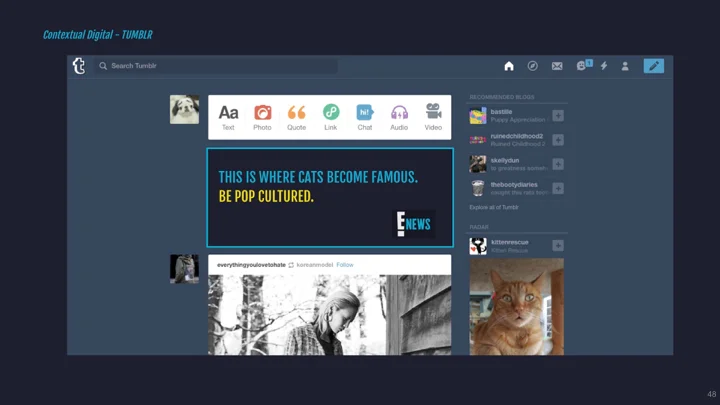Create a new Quote post

(x=297, y=118)
